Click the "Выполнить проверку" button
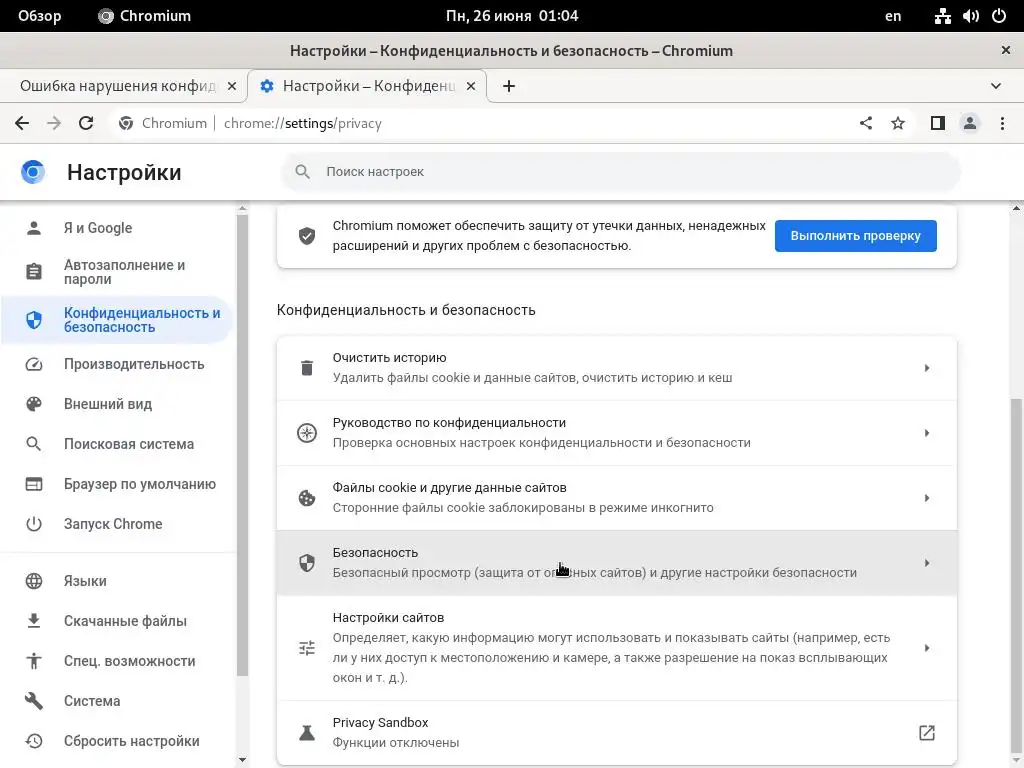Viewport: 1024px width, 768px height. coord(855,236)
